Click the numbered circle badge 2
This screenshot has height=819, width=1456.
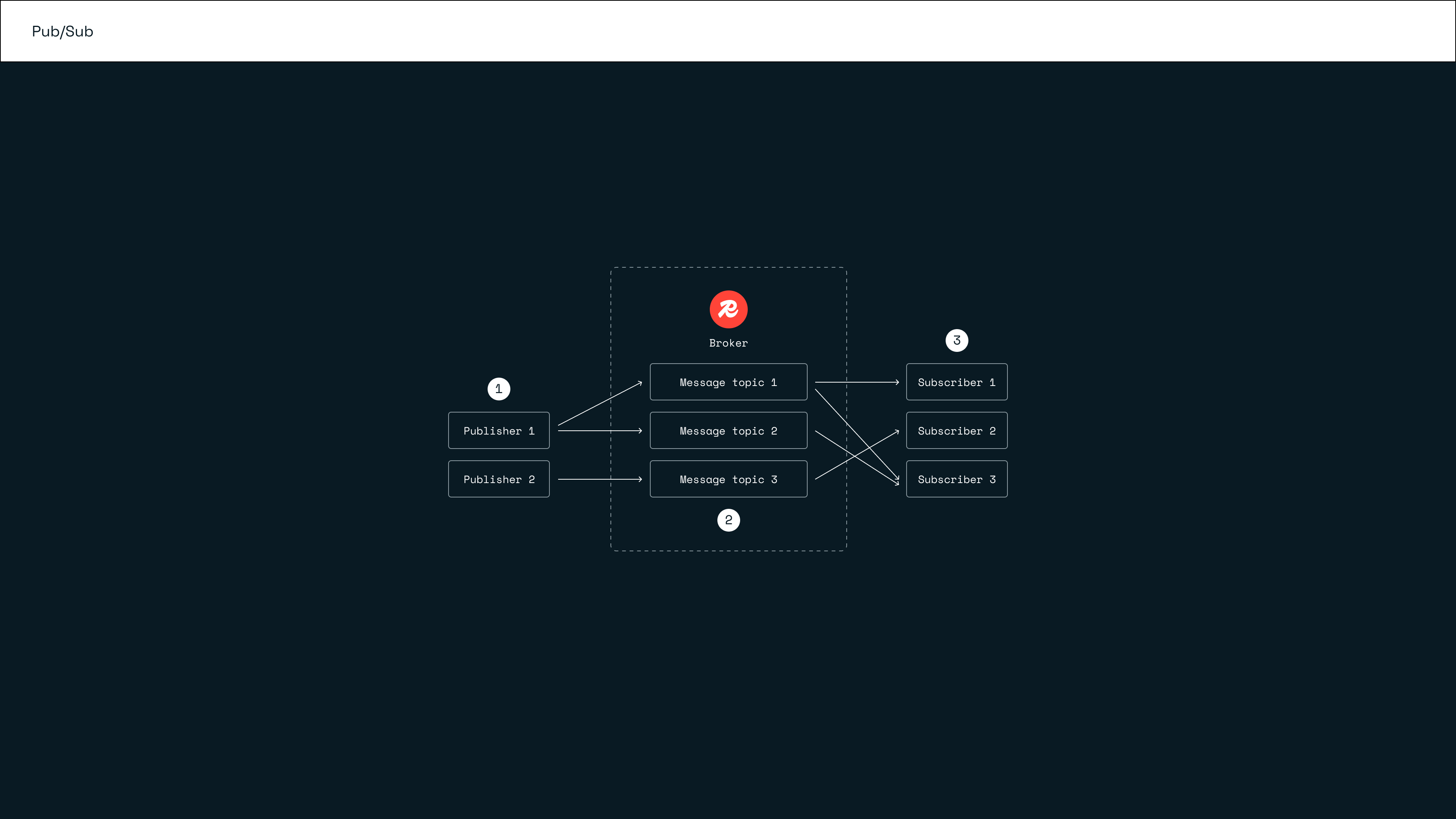728,520
